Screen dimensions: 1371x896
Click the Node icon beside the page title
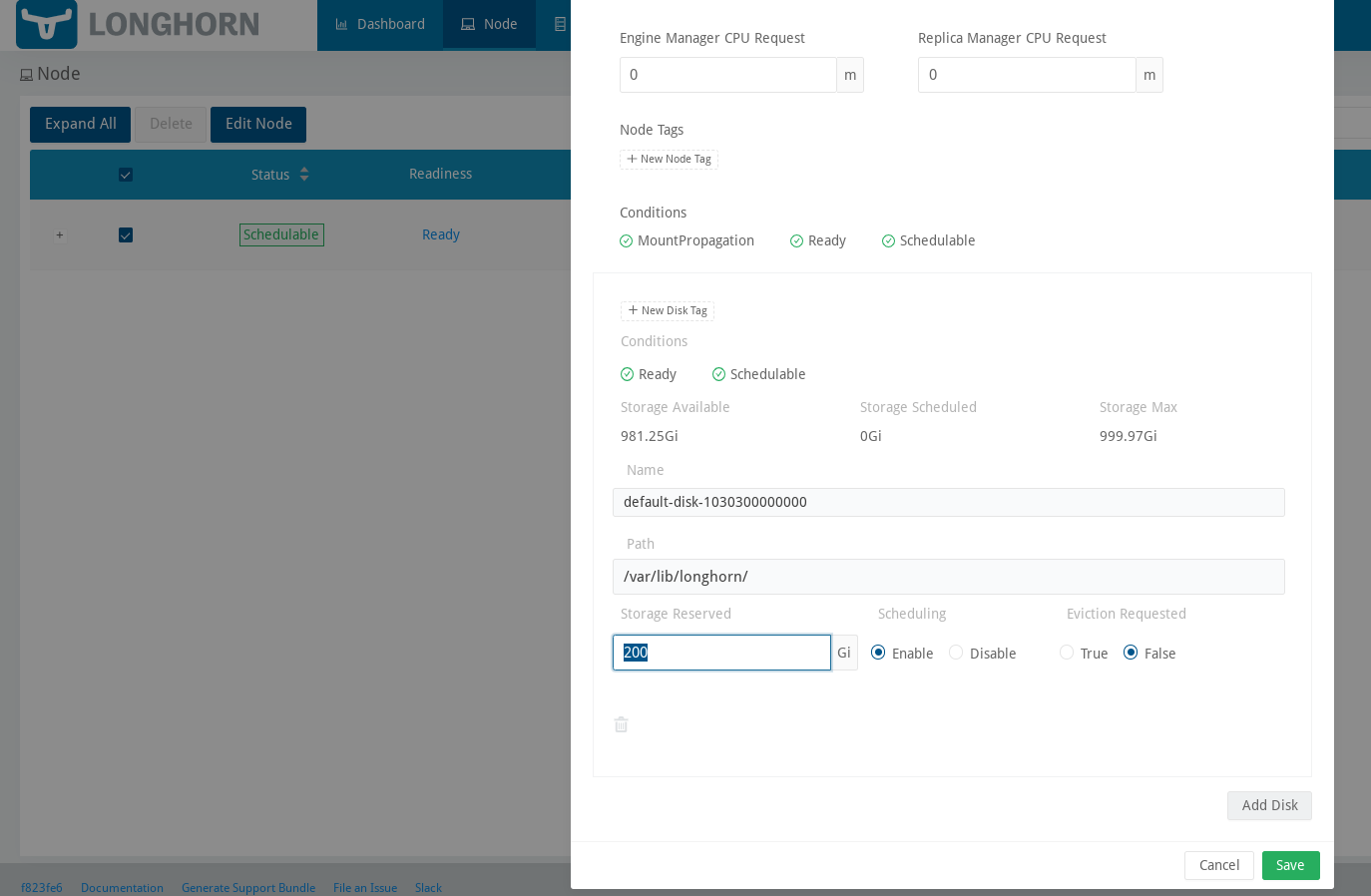pyautogui.click(x=25, y=74)
